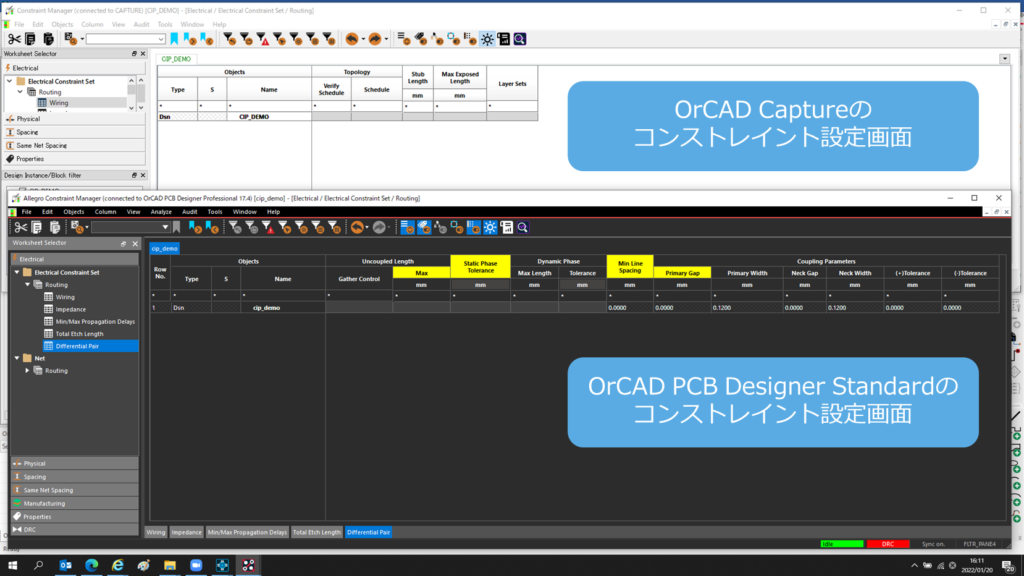1024x576 pixels.
Task: Open the Physical domain in Capture Worksheet Selector
Action: (x=74, y=119)
